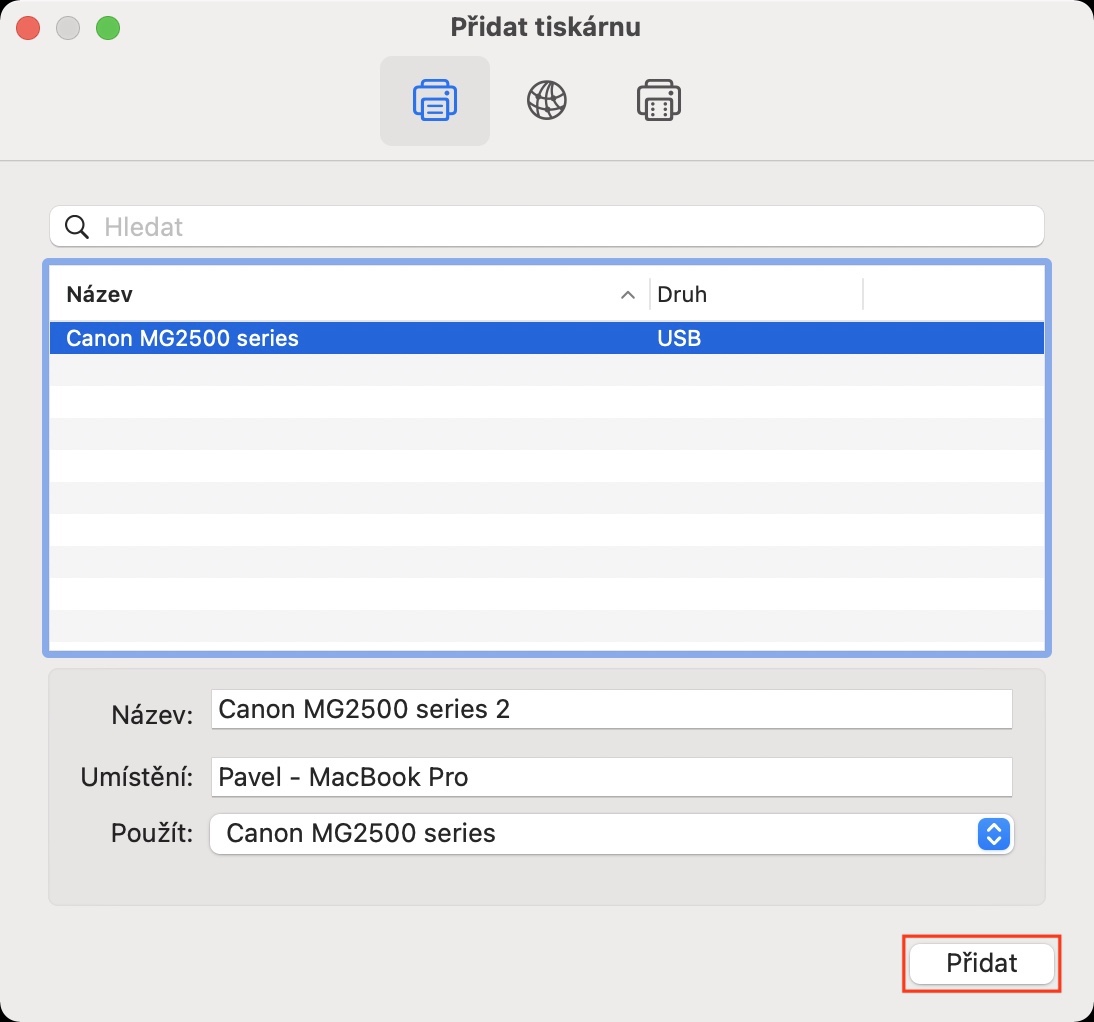
Task: Select the default printers tab icon
Action: click(x=435, y=101)
